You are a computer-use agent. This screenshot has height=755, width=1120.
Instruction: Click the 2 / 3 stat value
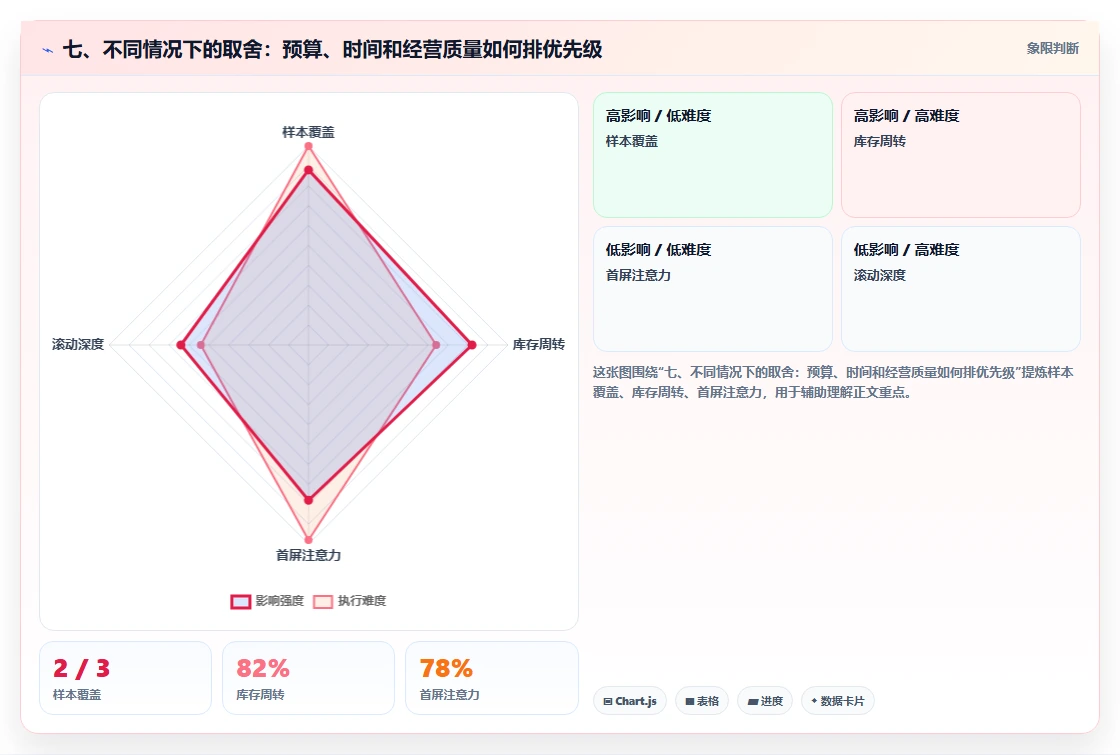[x=81, y=669]
